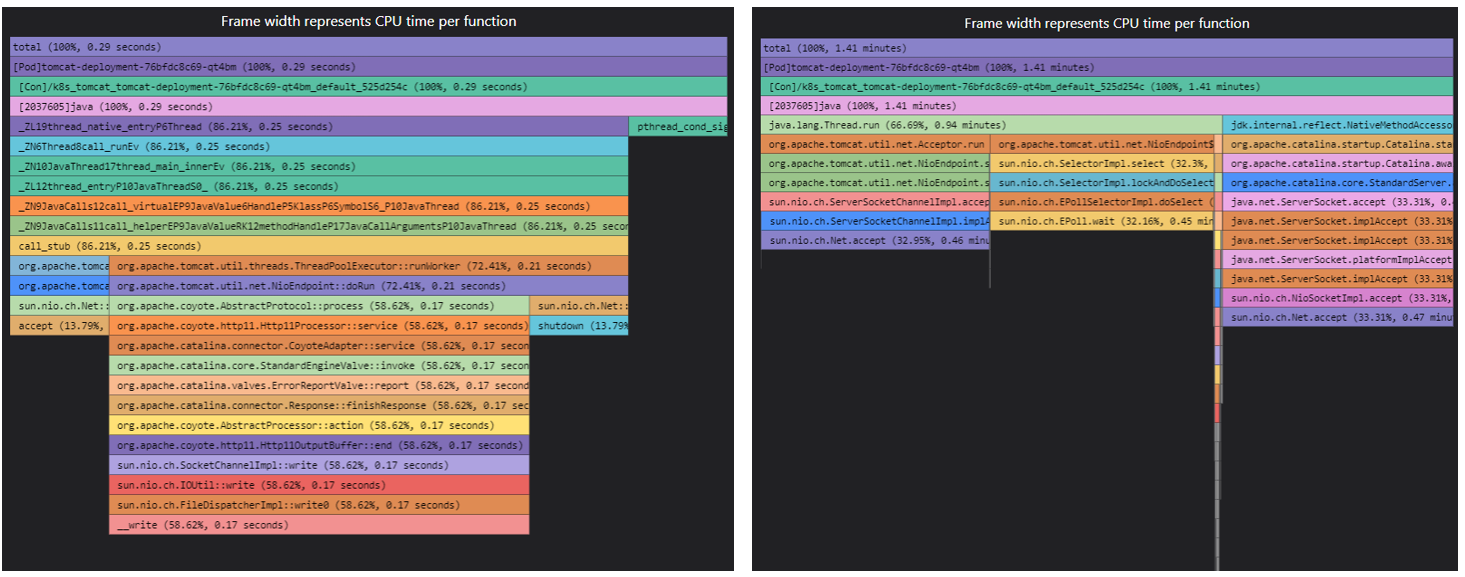Select the accept (13.79%) frame
This screenshot has height=577, width=1465.
click(59, 326)
